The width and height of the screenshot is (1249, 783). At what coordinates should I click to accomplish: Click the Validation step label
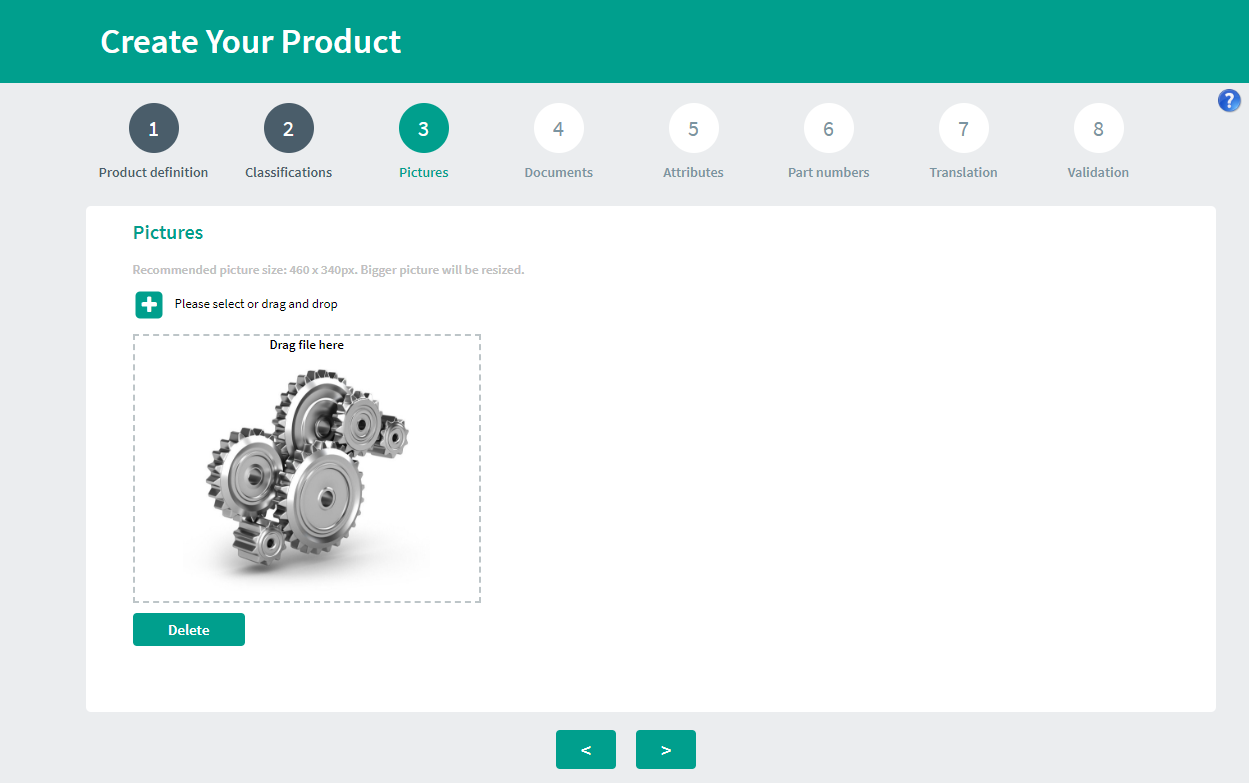tap(1098, 172)
